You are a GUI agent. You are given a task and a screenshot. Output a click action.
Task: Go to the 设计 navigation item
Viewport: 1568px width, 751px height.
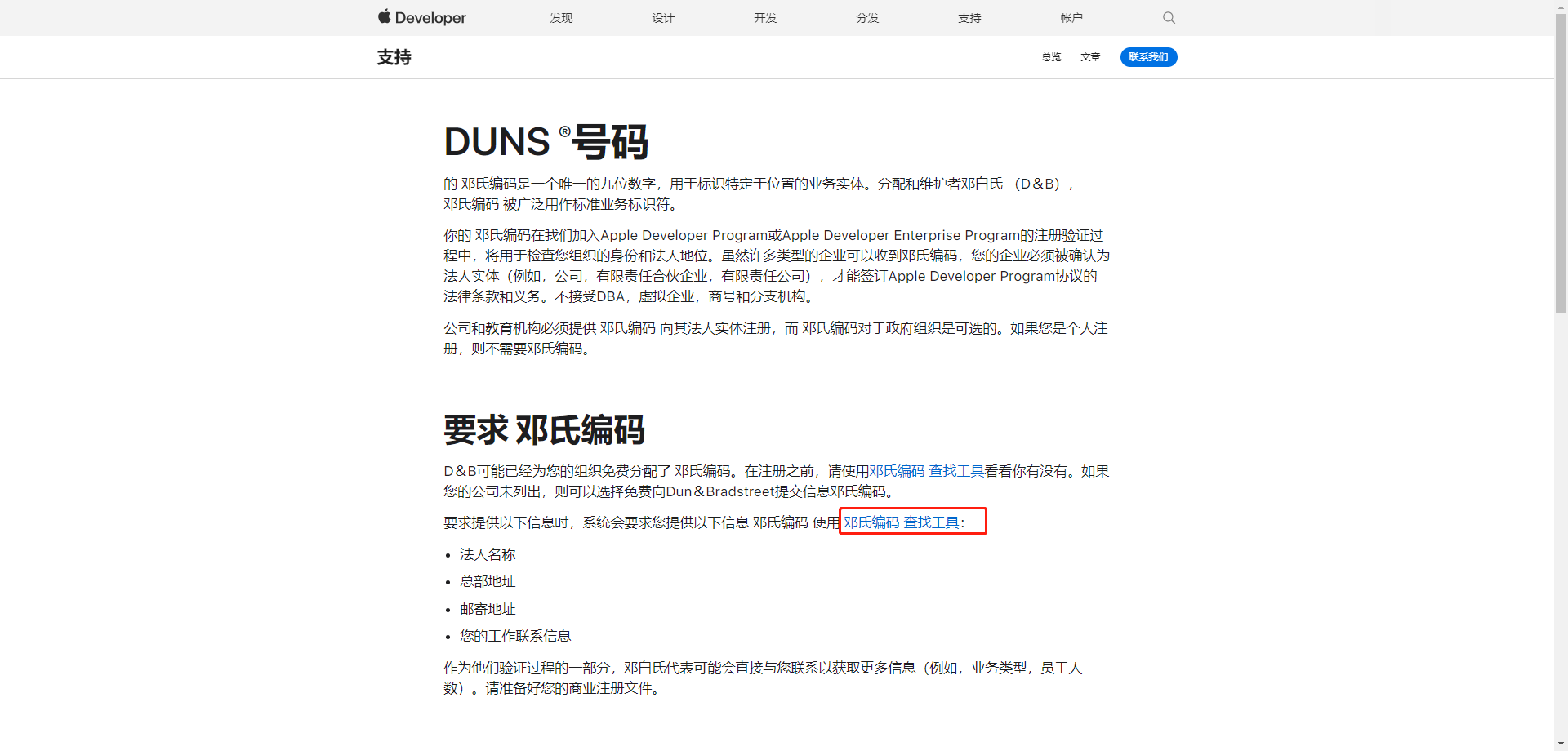point(663,18)
